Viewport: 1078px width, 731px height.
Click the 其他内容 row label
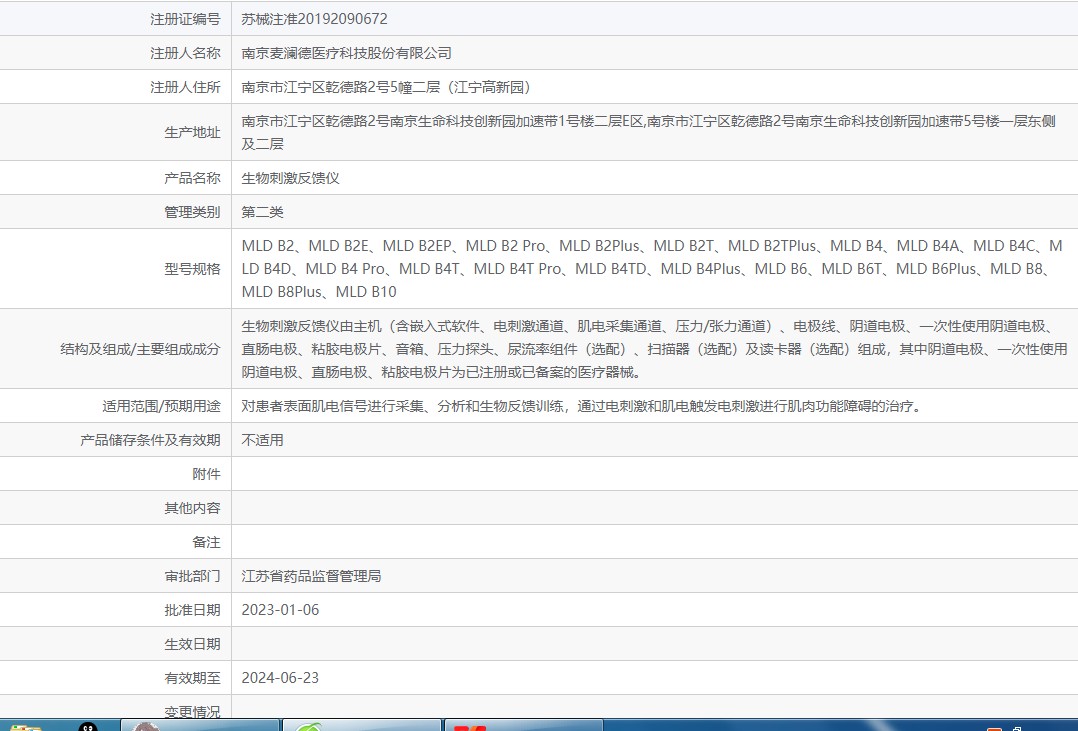[x=192, y=508]
